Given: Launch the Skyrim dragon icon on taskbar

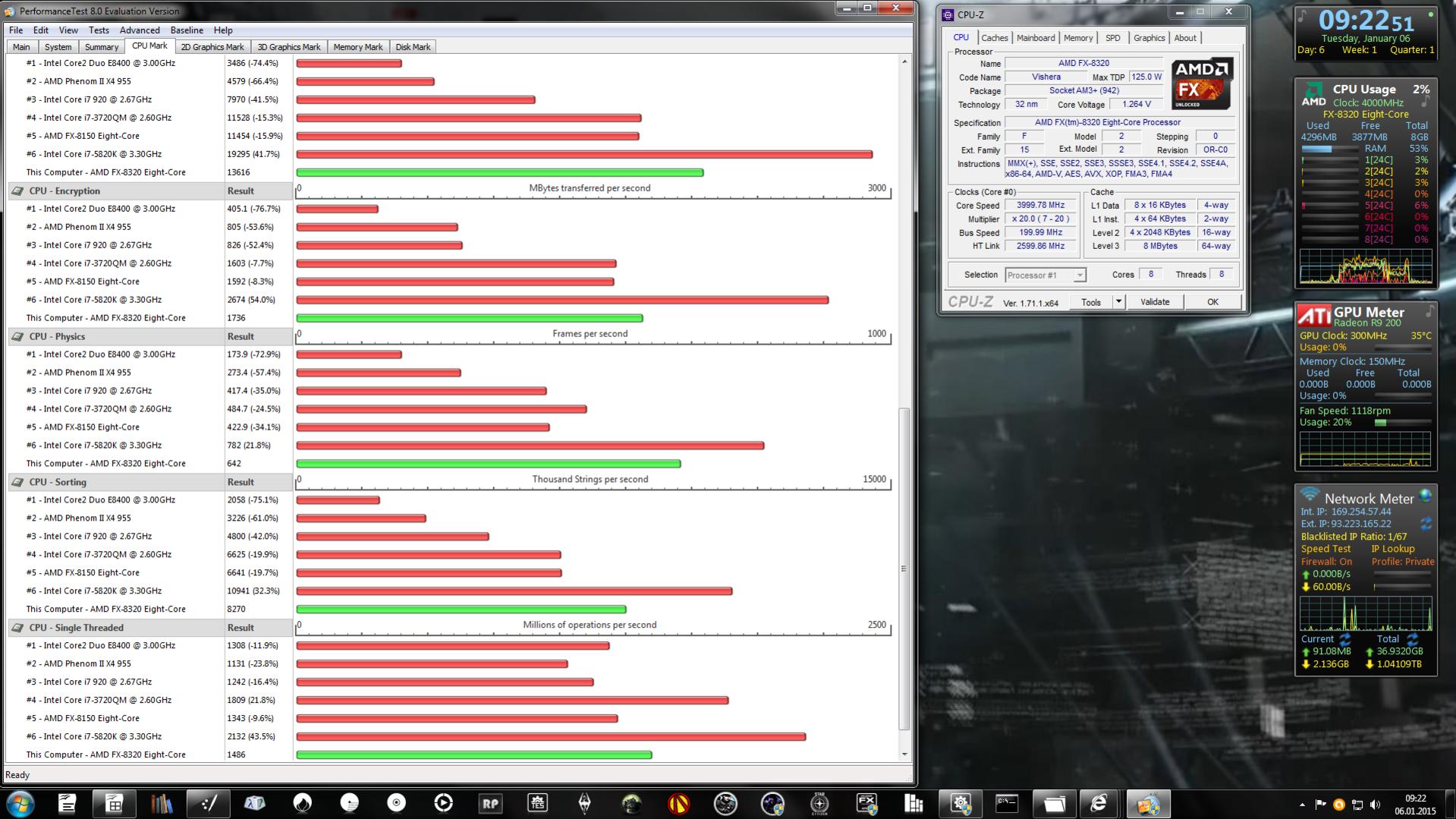Looking at the screenshot, I should pyautogui.click(x=584, y=803).
